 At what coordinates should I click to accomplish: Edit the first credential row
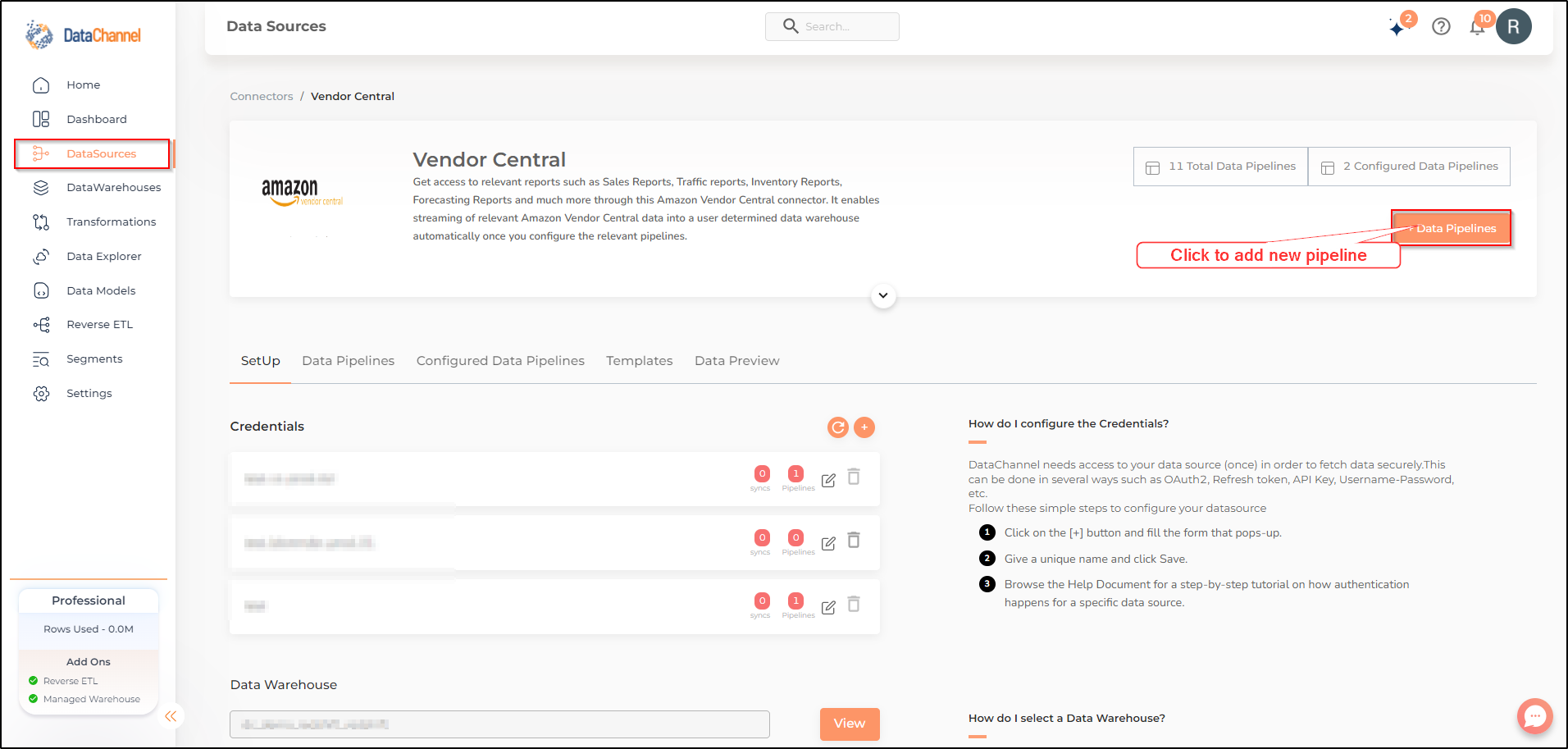(828, 480)
